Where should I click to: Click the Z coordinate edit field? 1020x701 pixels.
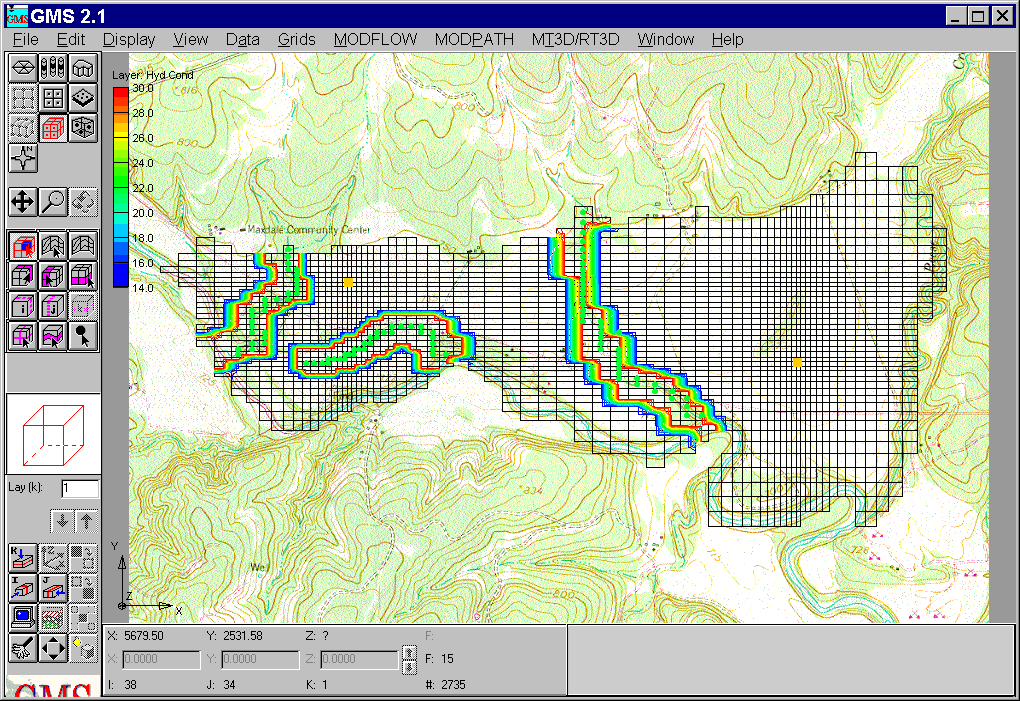[x=360, y=659]
